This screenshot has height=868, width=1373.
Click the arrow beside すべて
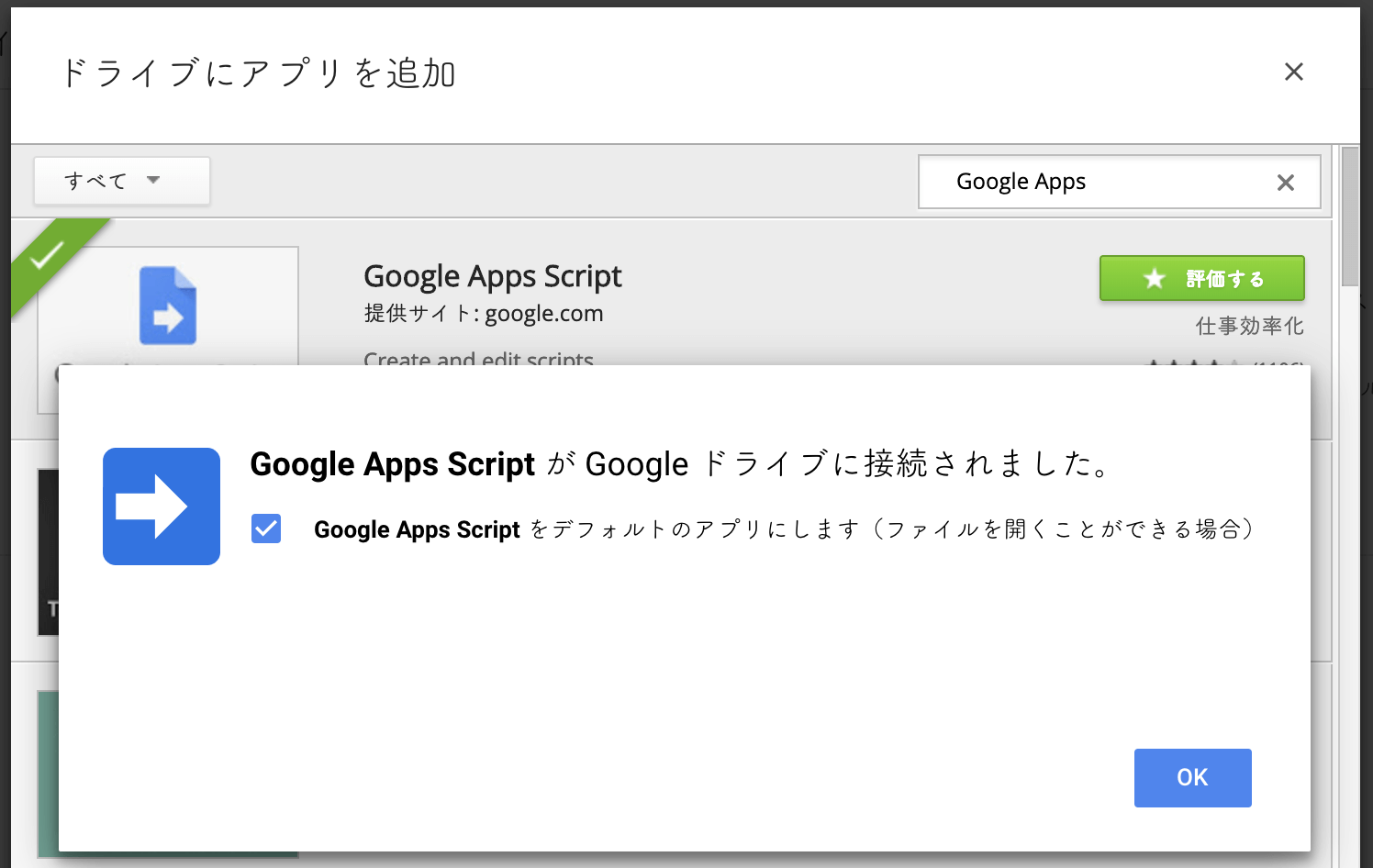coord(153,180)
